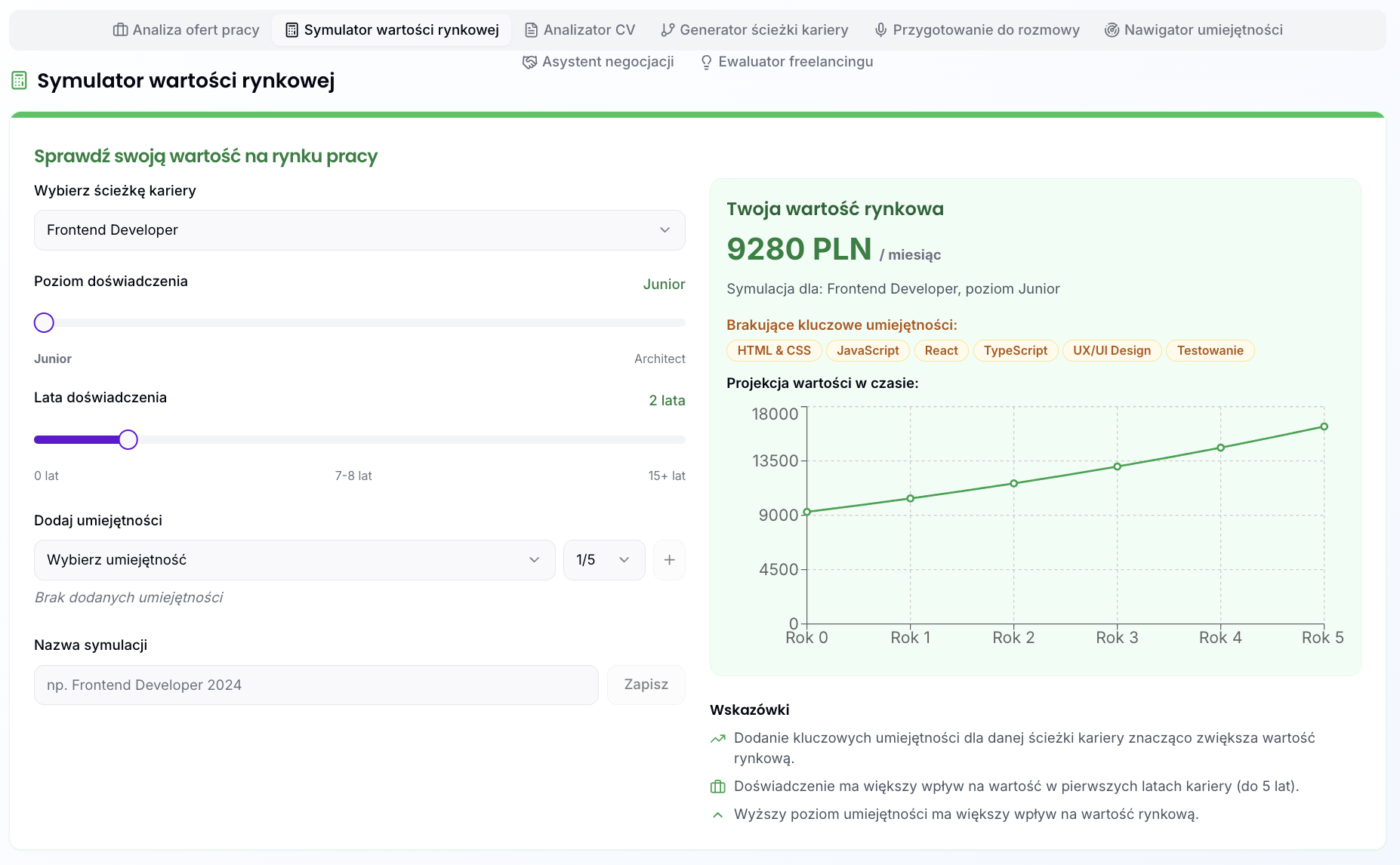Image resolution: width=1400 pixels, height=865 pixels.
Task: Click the Rok 3 data point on chart
Action: click(x=1118, y=466)
